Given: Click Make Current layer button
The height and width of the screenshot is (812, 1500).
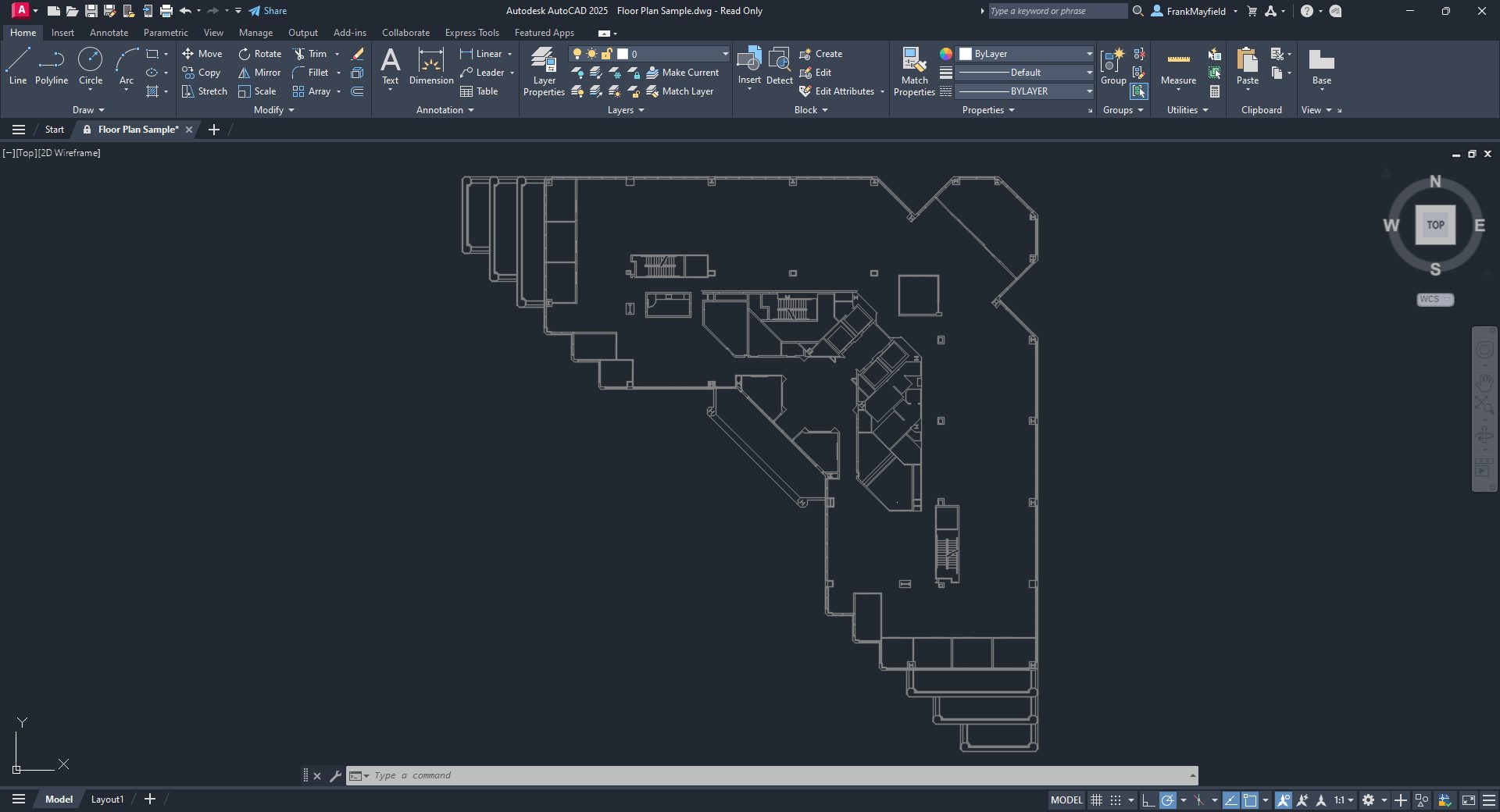Looking at the screenshot, I should pos(682,73).
